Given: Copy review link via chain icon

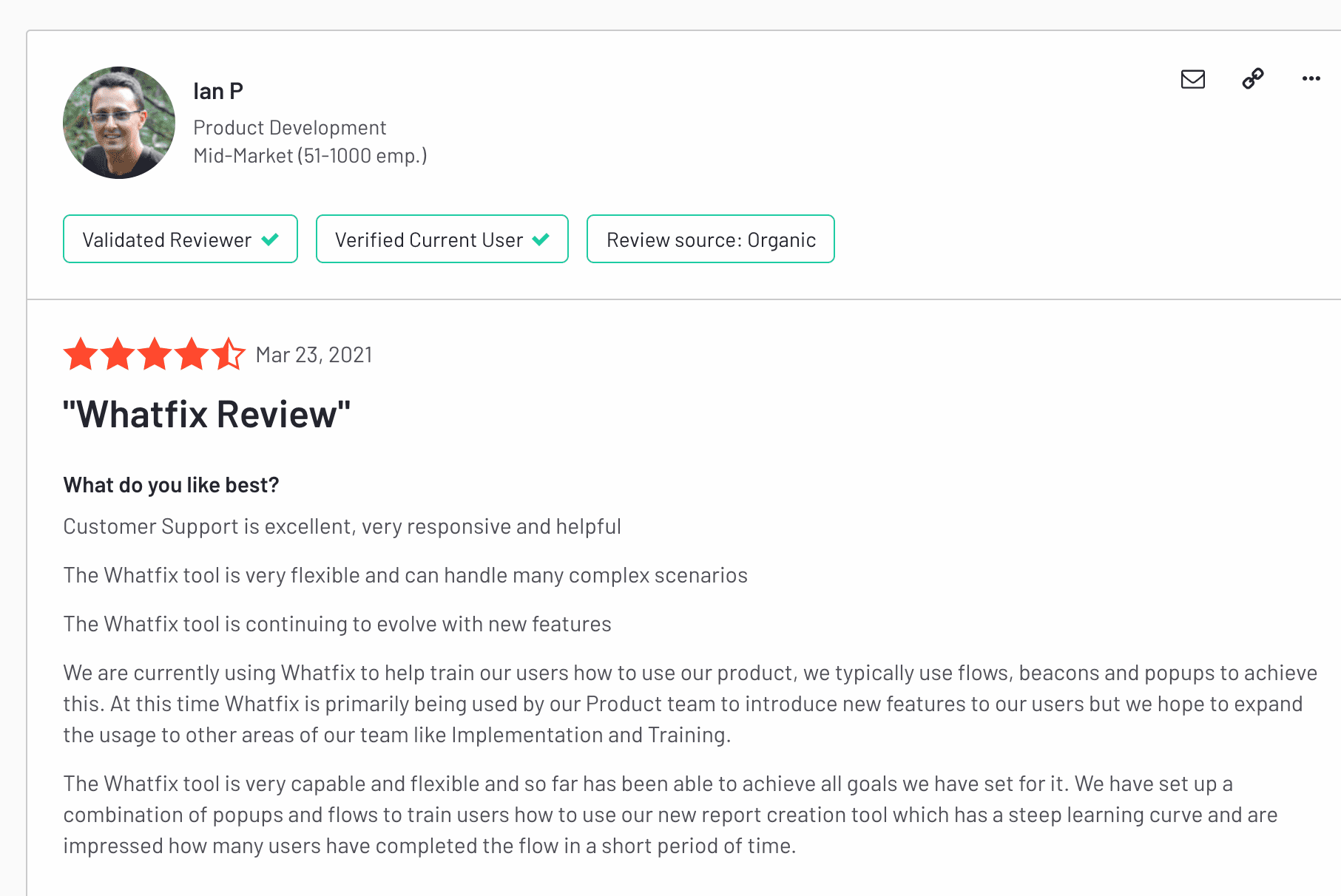Looking at the screenshot, I should [1253, 78].
